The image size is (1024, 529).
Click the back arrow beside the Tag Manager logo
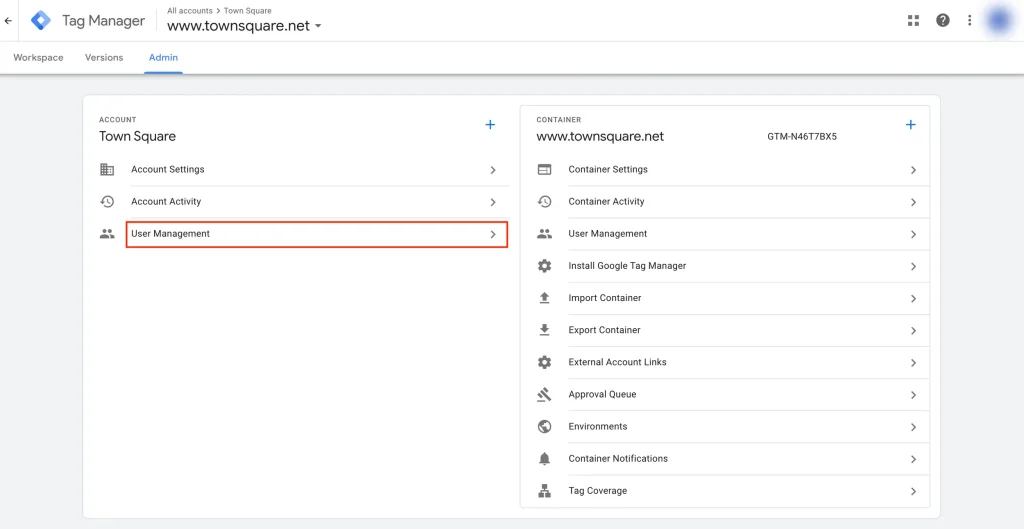click(x=8, y=21)
